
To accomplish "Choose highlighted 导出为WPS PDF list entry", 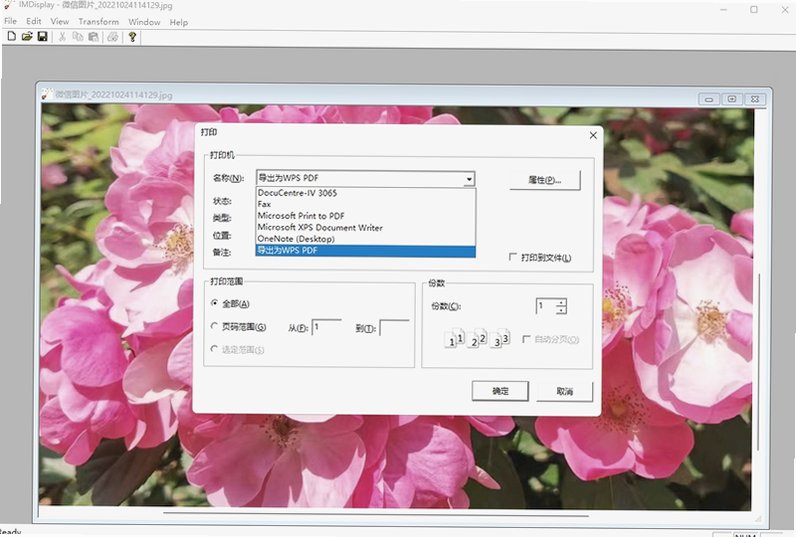I will (x=366, y=251).
